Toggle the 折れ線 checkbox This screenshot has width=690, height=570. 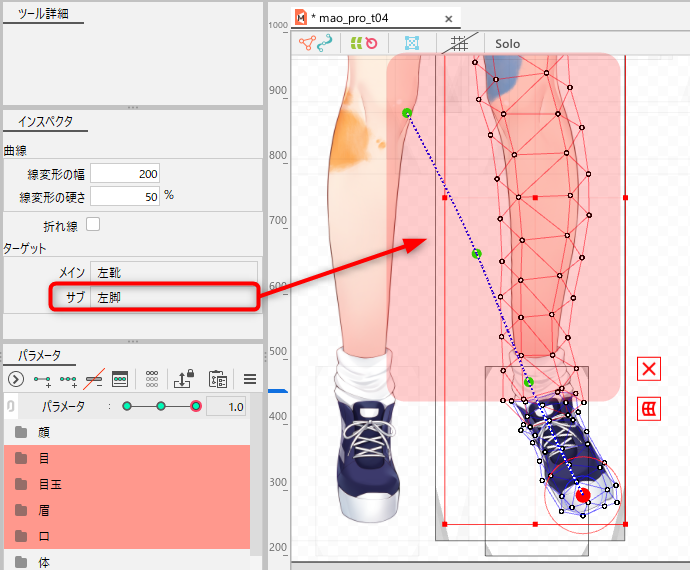coord(93,224)
